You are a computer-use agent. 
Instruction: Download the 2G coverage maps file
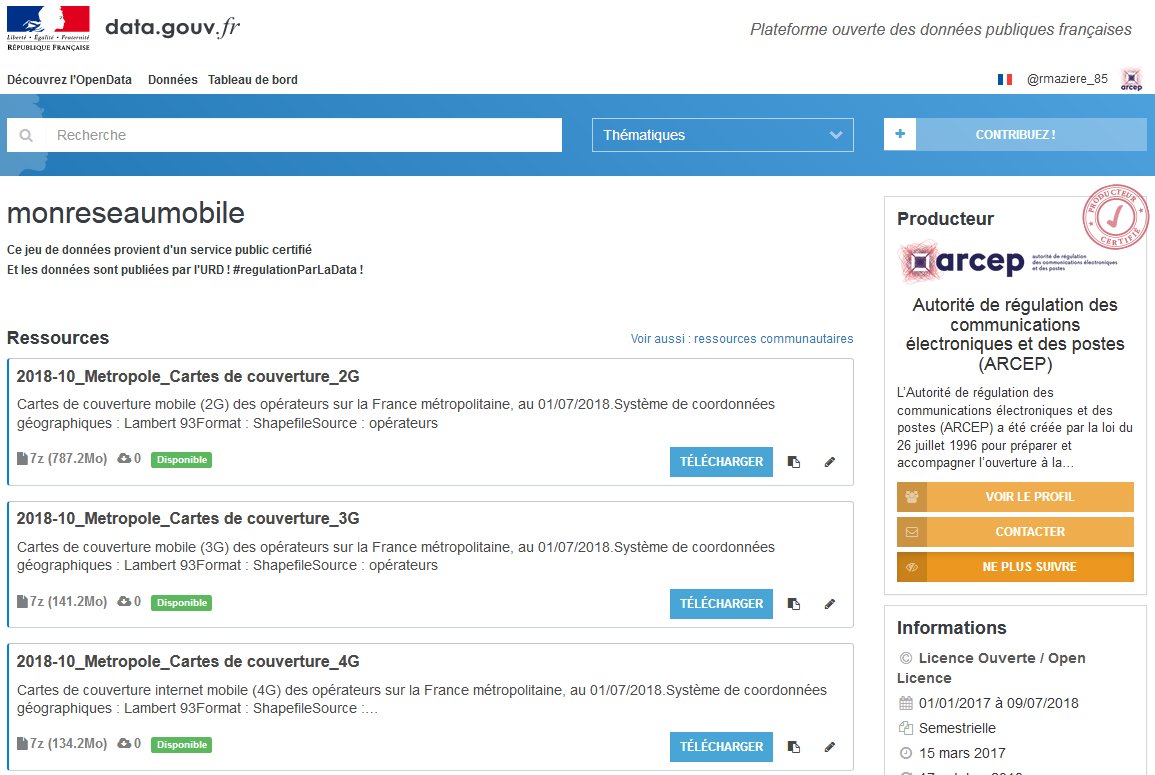tap(721, 462)
